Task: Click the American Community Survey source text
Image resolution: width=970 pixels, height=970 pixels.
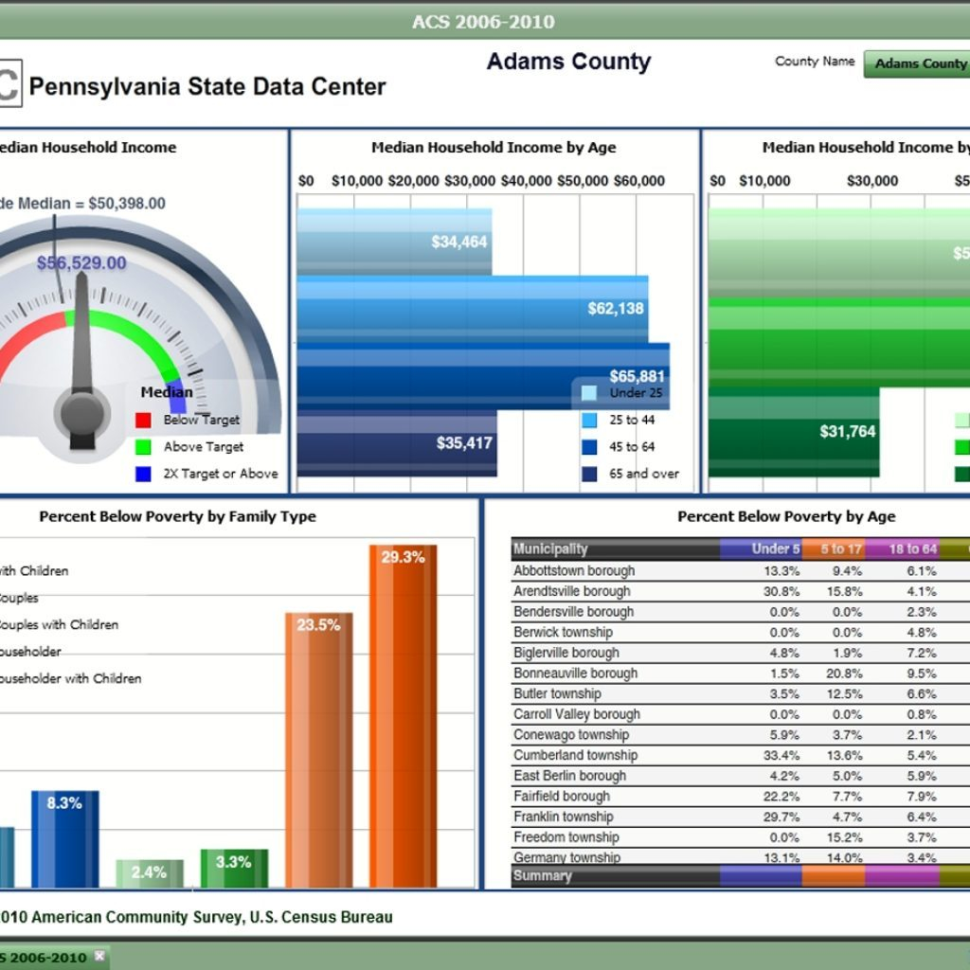Action: (195, 916)
